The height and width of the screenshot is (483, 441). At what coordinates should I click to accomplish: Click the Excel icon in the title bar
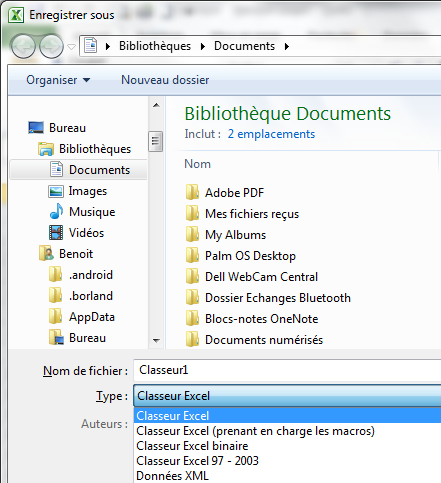pos(16,15)
